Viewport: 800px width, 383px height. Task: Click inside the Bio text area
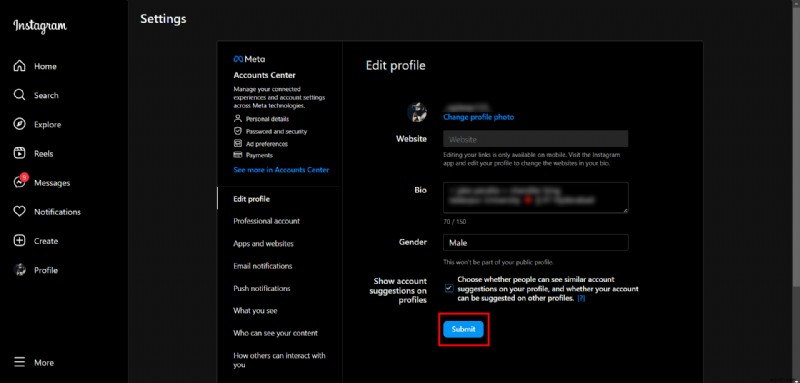tap(535, 197)
